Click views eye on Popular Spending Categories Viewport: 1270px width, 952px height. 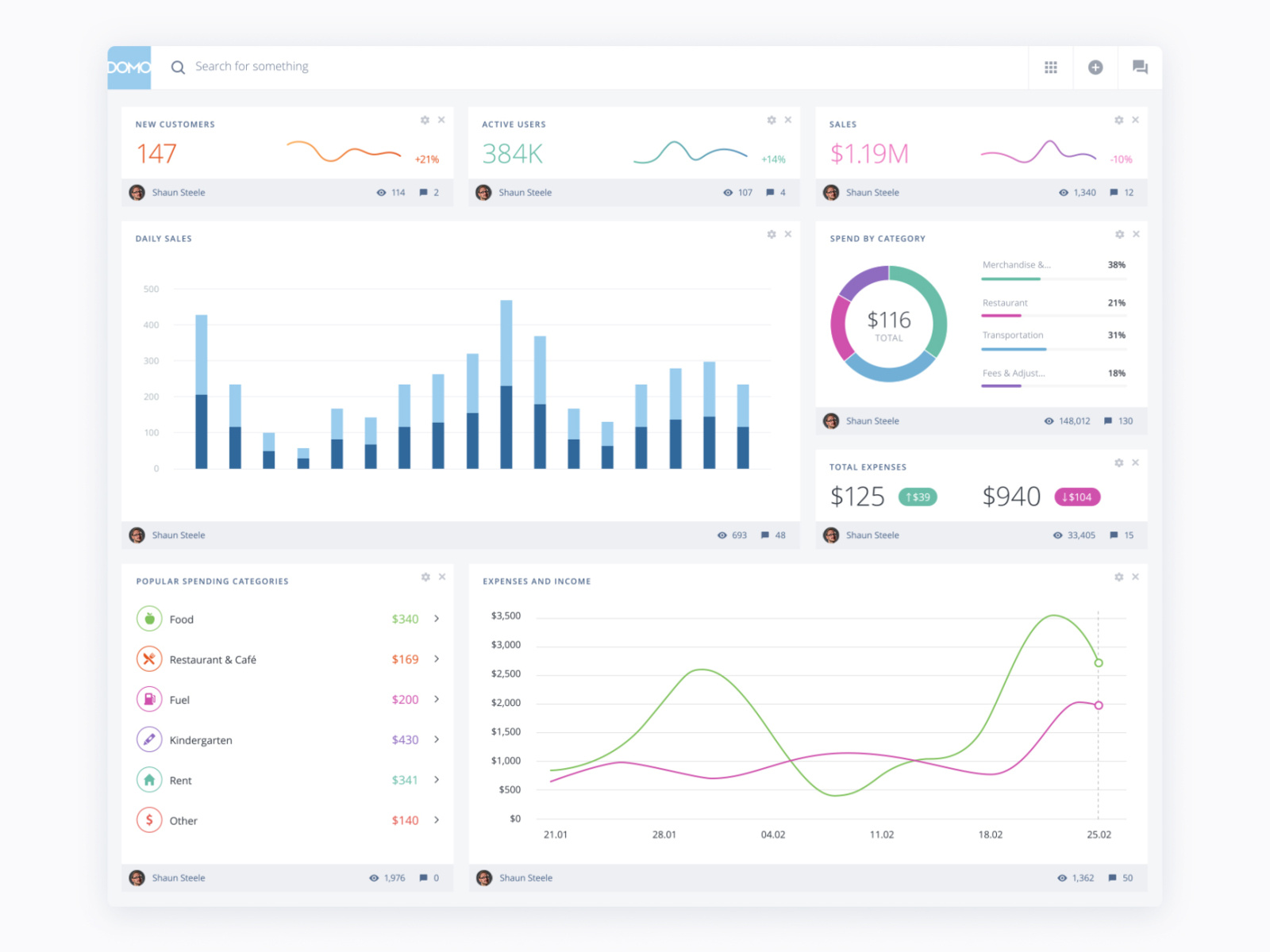[374, 878]
